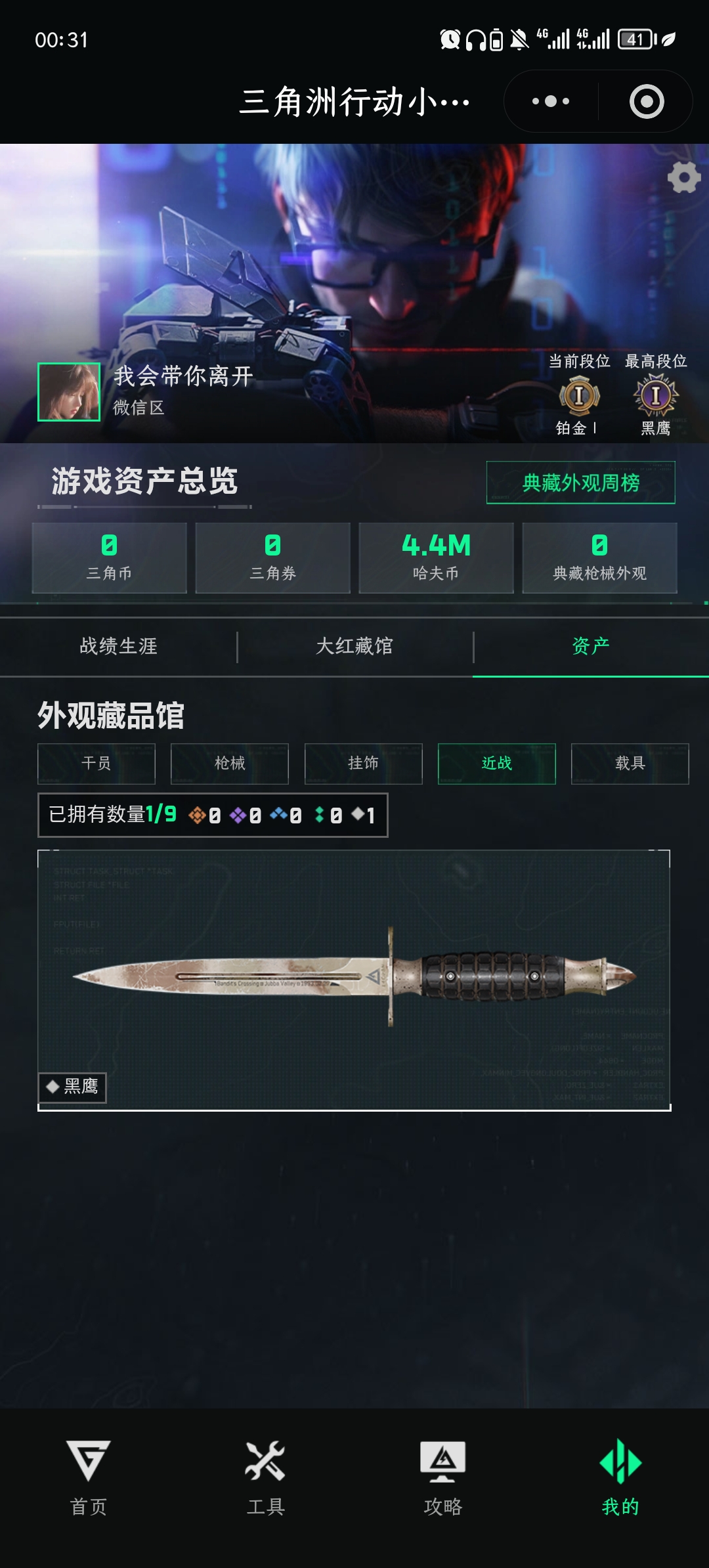
Task: Filter collection by 挂饰
Action: pyautogui.click(x=364, y=764)
